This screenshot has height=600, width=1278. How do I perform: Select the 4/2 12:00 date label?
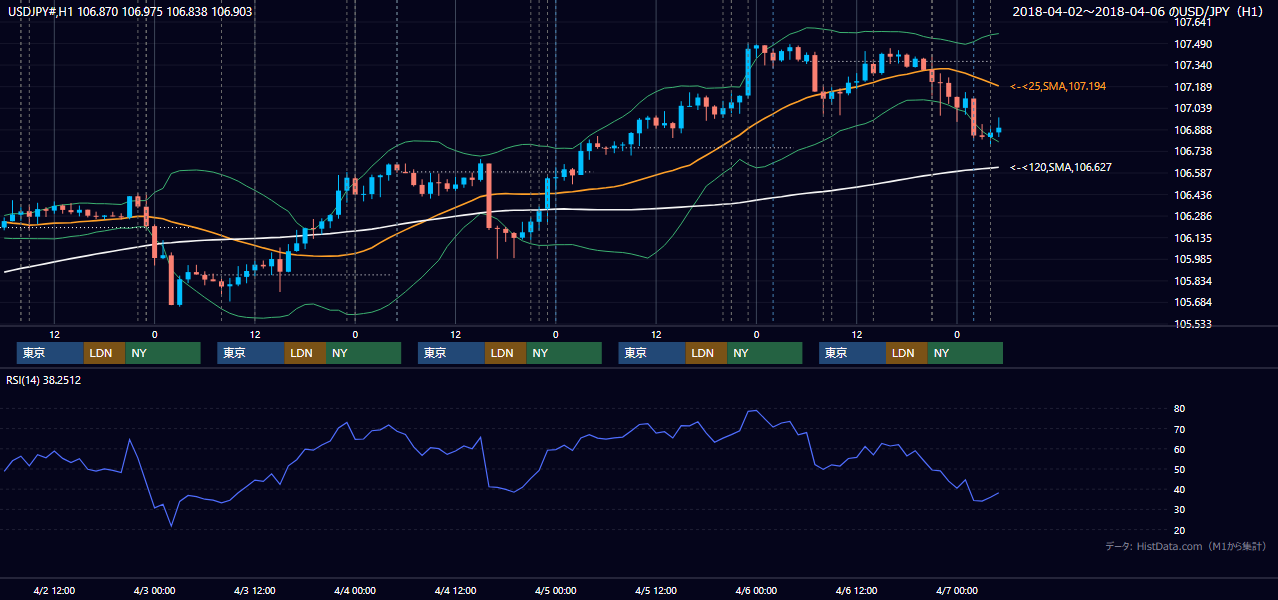coord(54,590)
